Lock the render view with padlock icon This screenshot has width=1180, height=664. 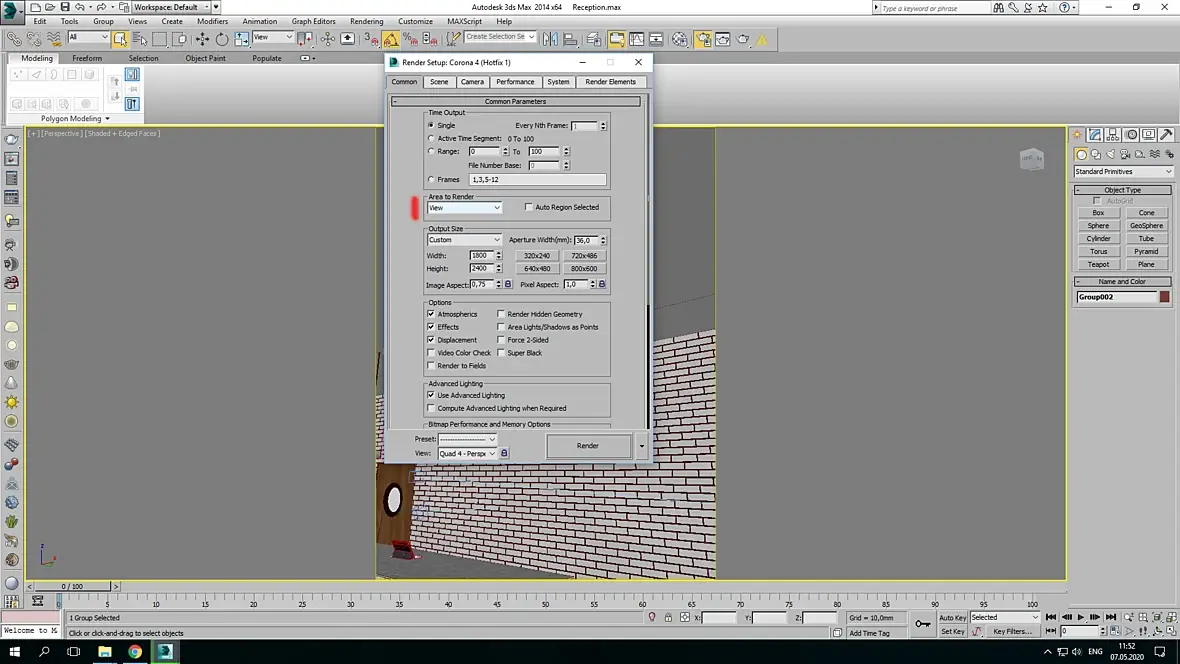[x=504, y=453]
